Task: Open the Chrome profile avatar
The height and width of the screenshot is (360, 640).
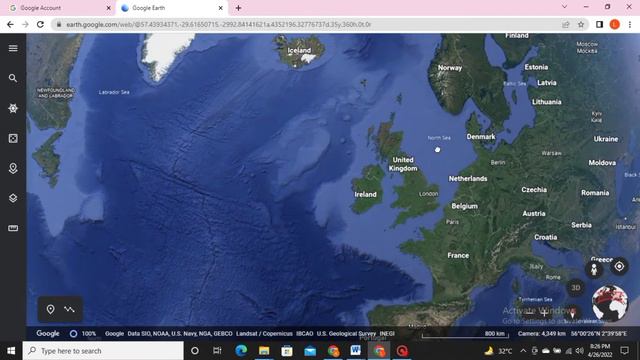Action: pos(615,24)
